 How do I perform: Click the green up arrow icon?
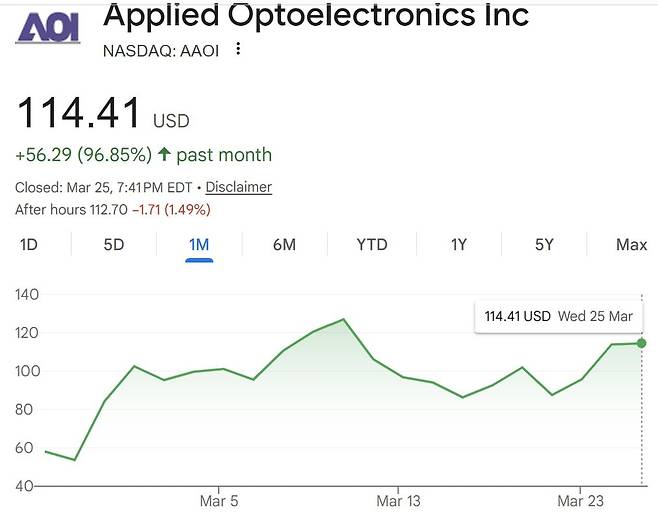pyautogui.click(x=164, y=155)
